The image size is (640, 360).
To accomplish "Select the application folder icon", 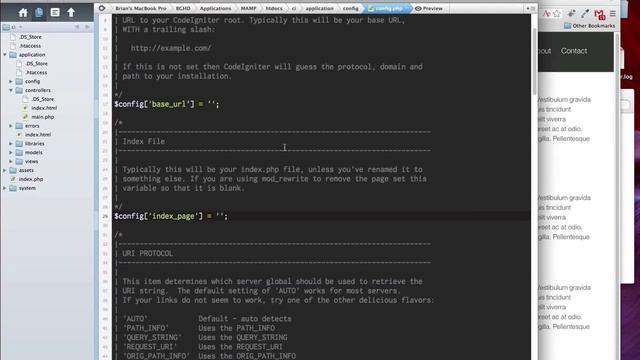I will (13, 55).
